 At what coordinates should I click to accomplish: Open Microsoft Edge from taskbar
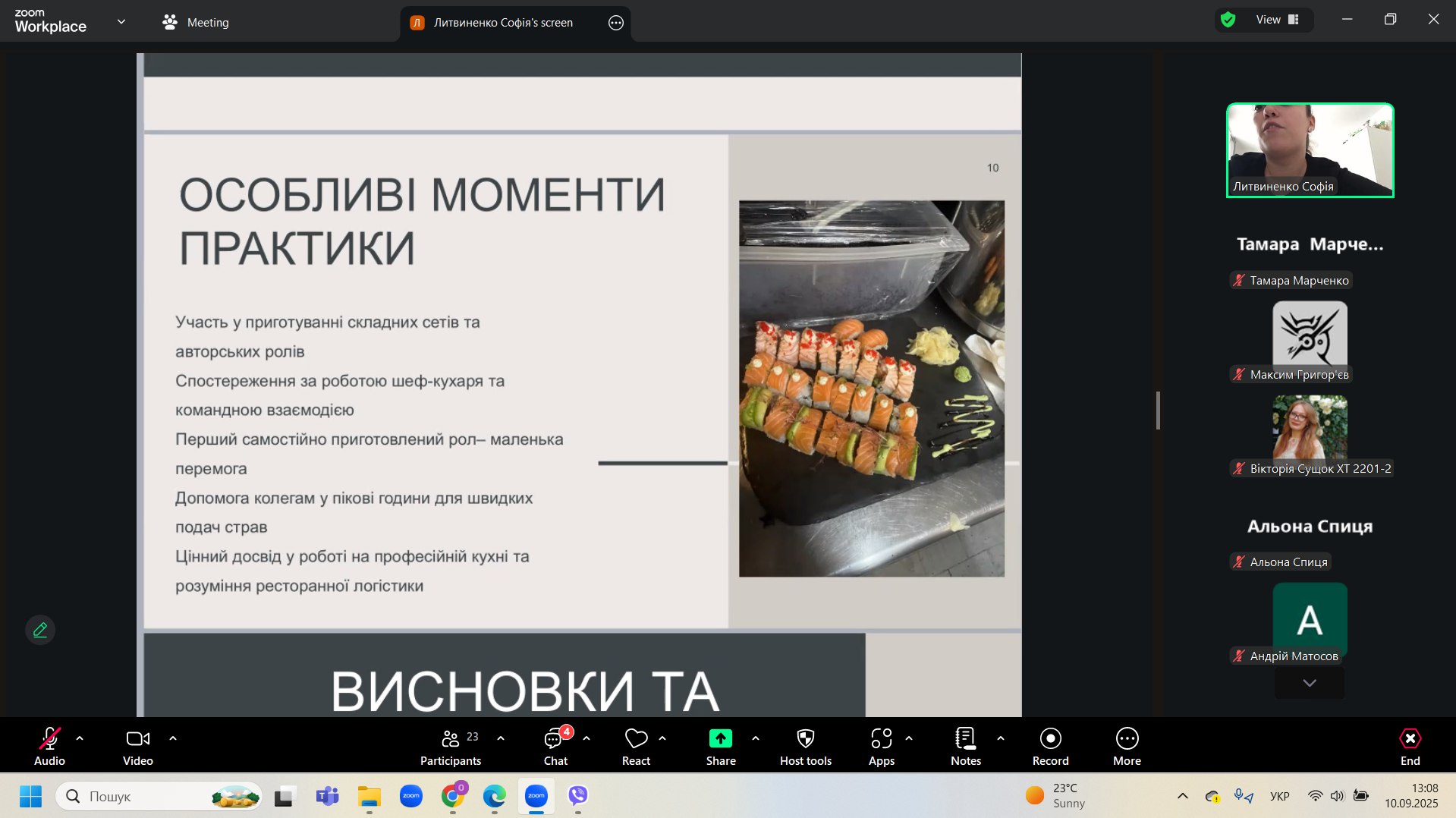click(495, 796)
